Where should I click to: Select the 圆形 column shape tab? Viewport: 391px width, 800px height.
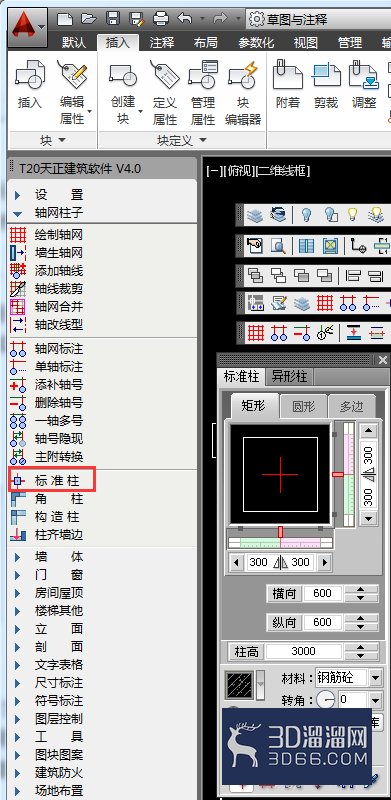303,407
